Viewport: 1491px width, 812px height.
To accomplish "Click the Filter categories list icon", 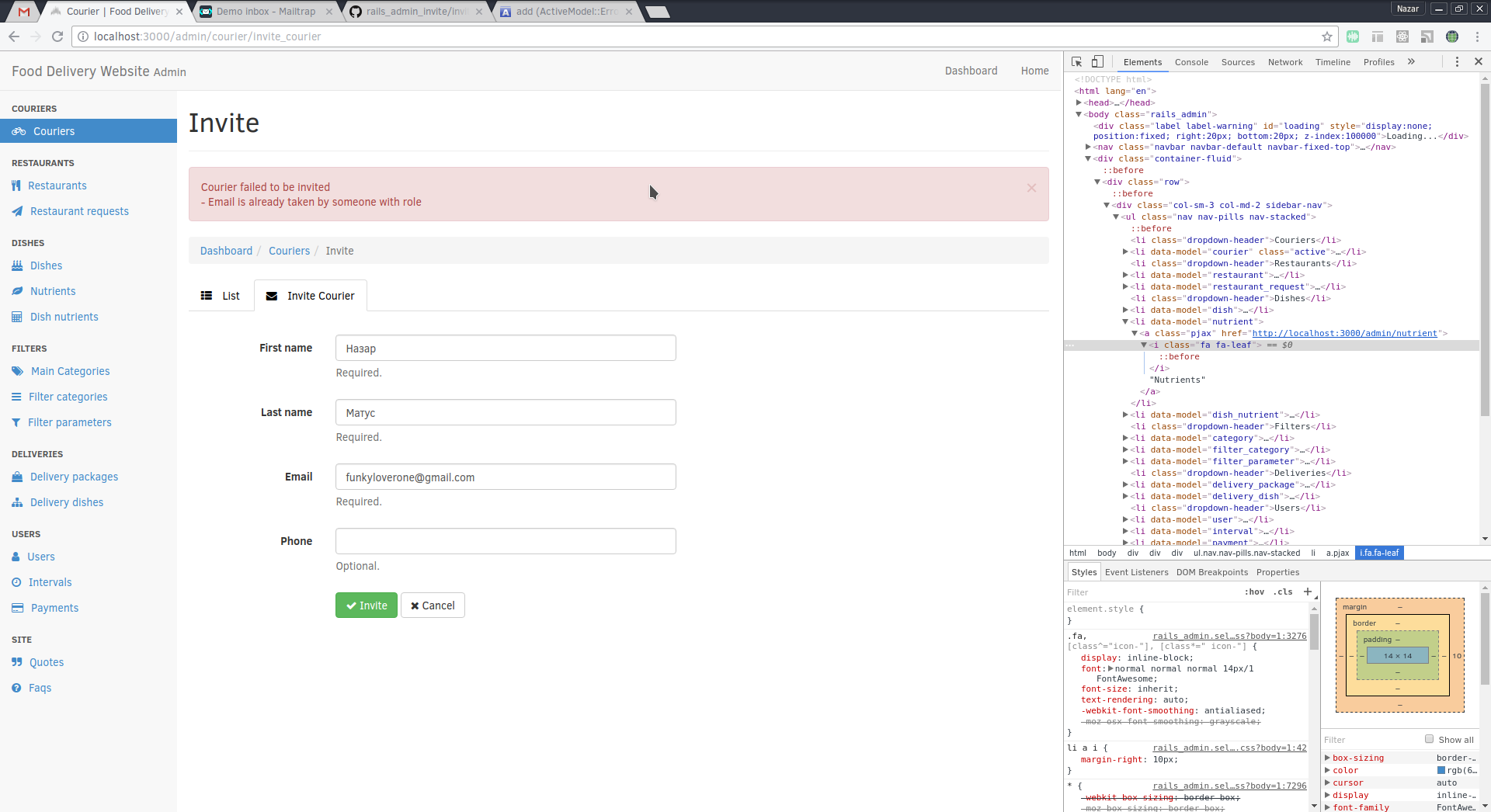I will tap(16, 397).
